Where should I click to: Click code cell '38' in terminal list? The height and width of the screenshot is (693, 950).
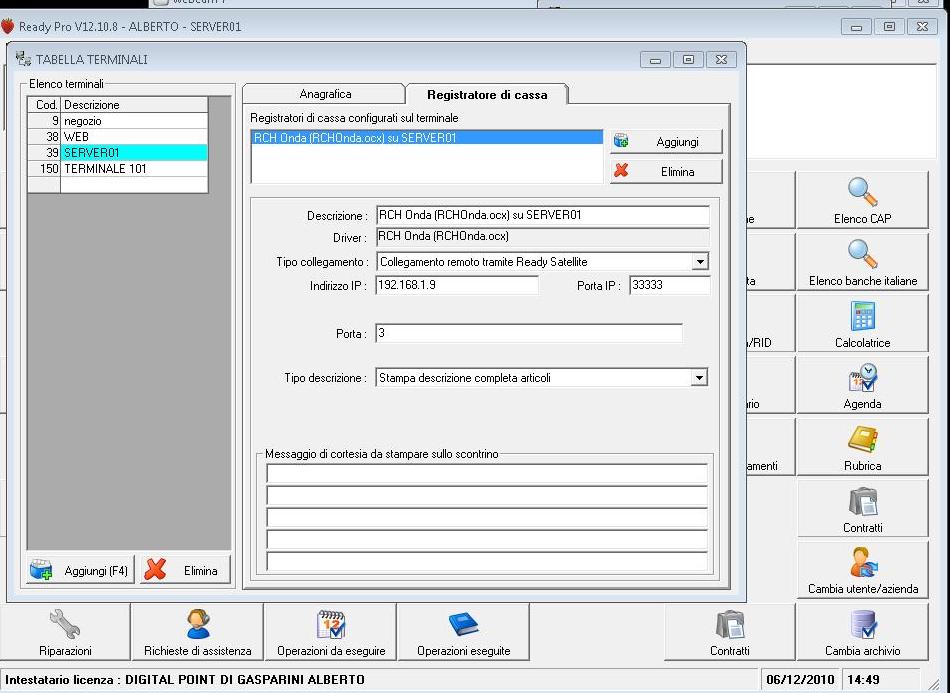(x=45, y=136)
